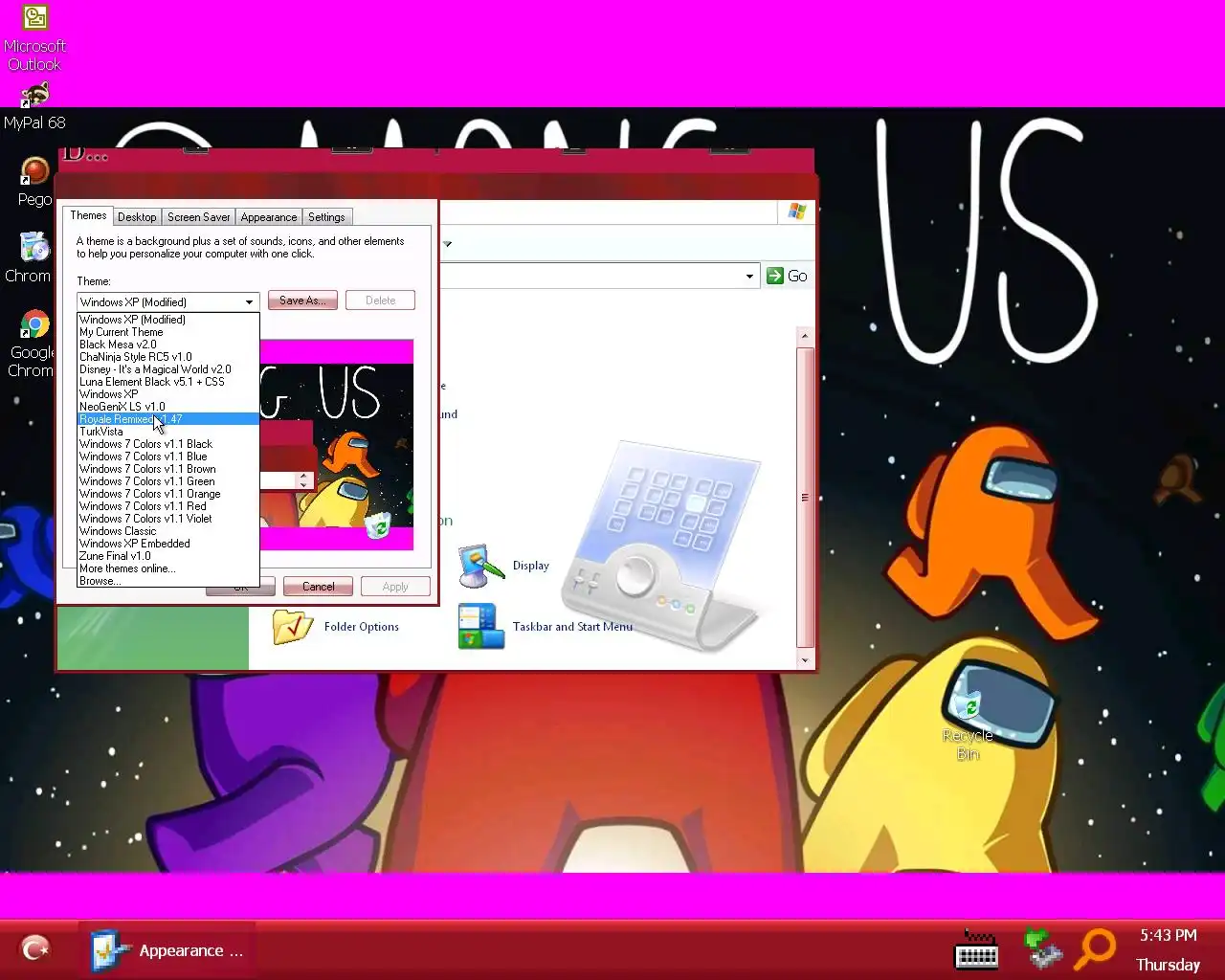Viewport: 1225px width, 980px height.
Task: Select Windows 7 Colors v1.1 Blue
Action: click(x=167, y=457)
